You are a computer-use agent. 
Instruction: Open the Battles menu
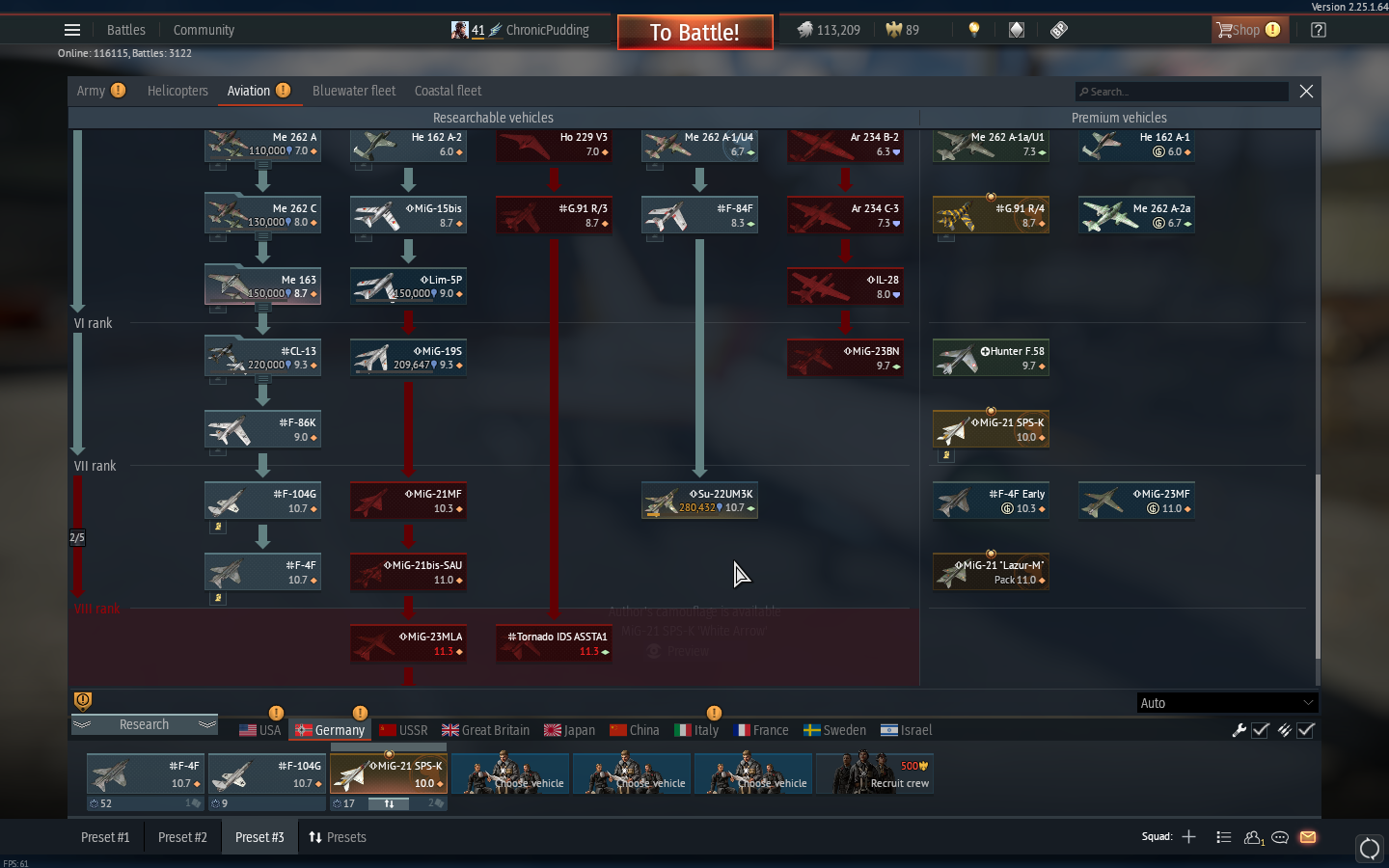[126, 30]
